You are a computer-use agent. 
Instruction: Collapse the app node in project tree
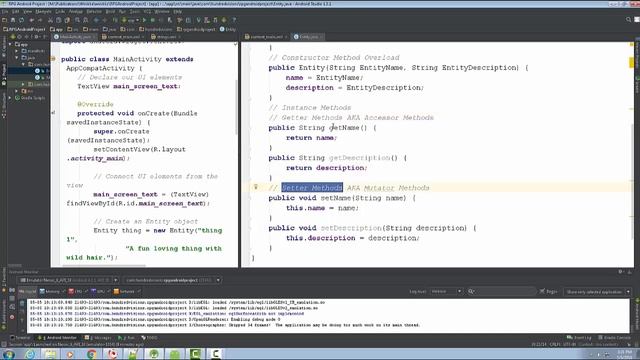11,44
